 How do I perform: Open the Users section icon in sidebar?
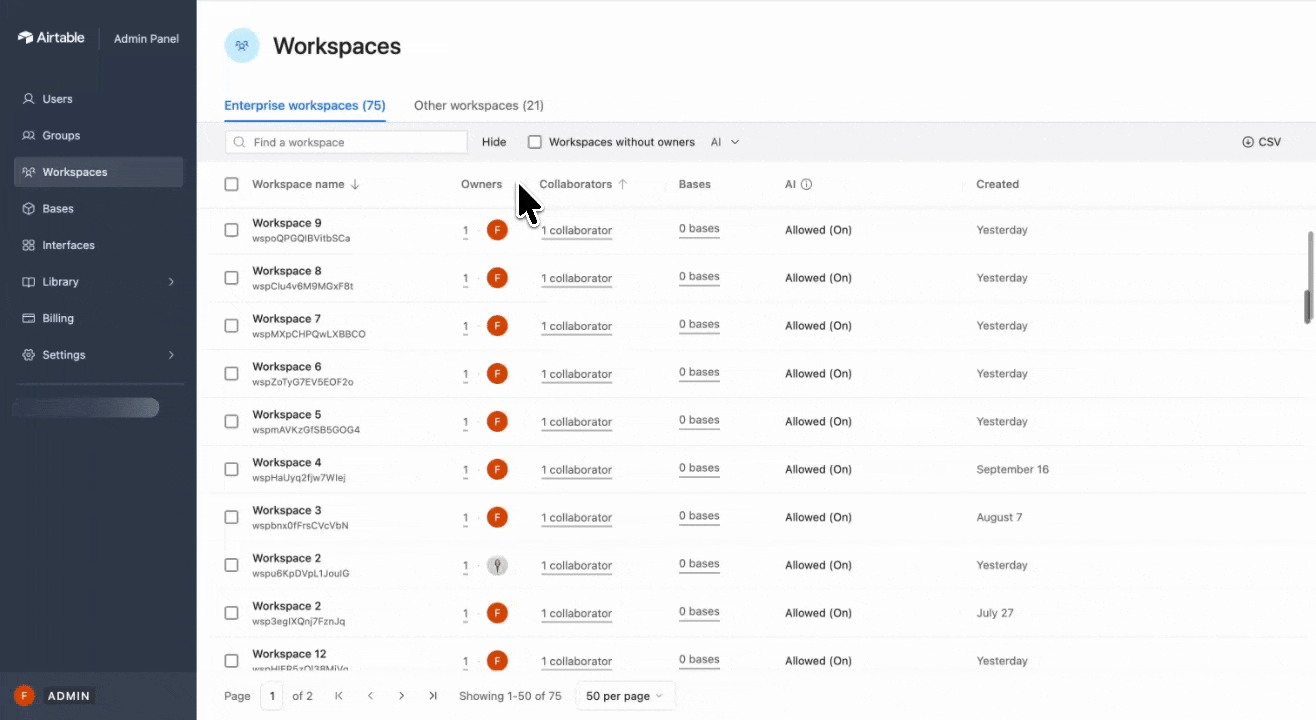[29, 99]
